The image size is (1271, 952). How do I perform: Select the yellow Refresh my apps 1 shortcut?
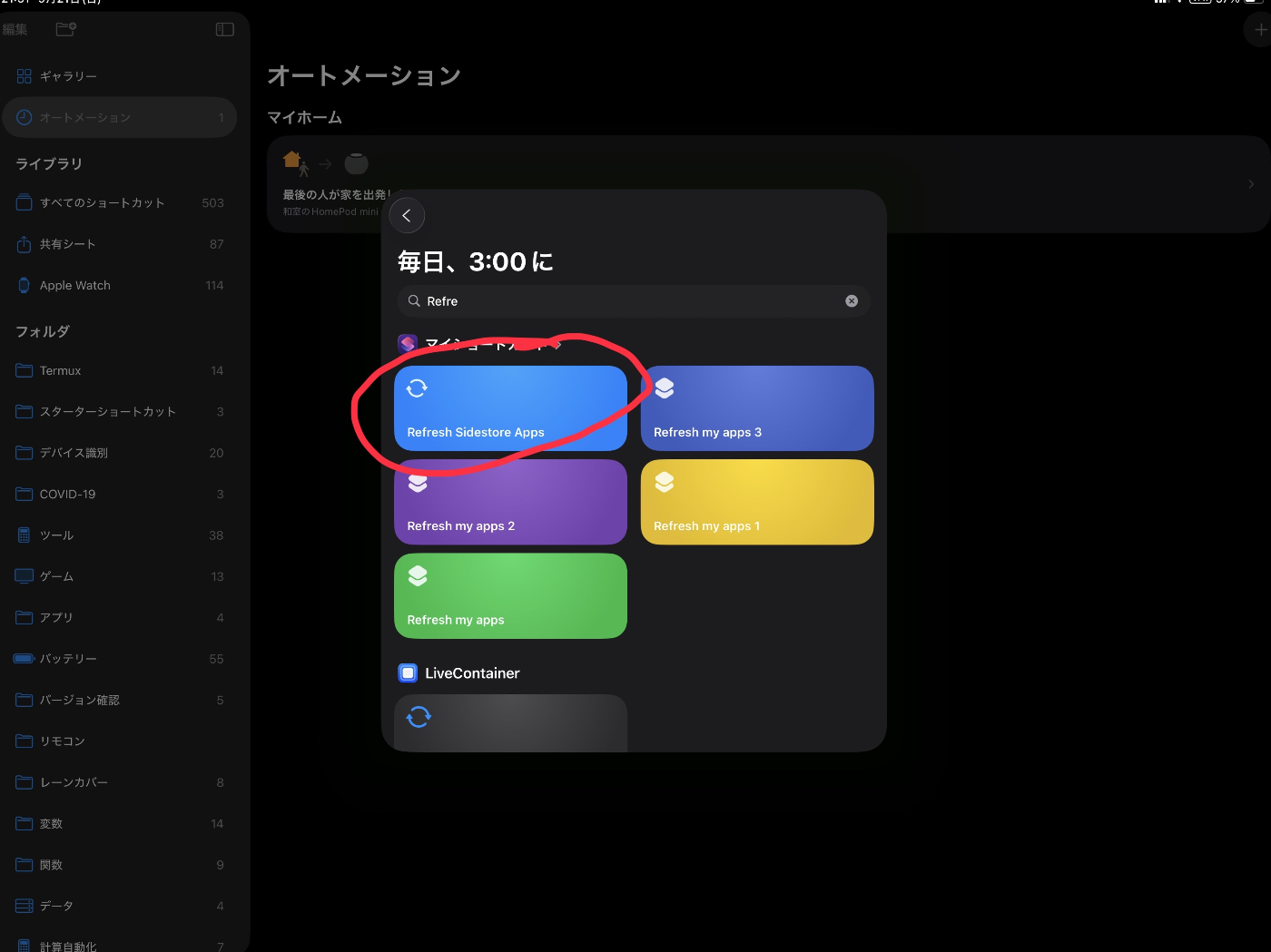click(757, 502)
